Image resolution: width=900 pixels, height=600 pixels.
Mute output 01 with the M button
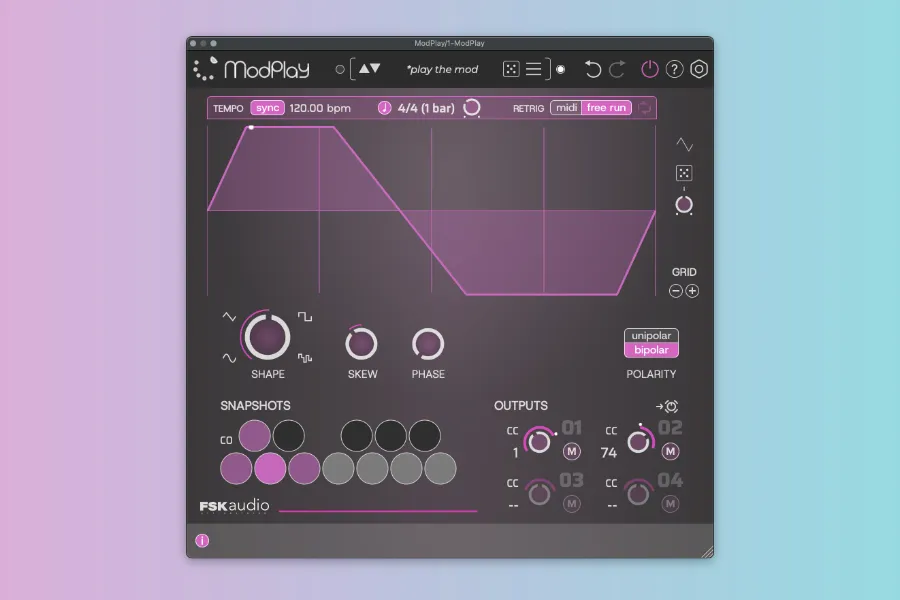point(572,452)
